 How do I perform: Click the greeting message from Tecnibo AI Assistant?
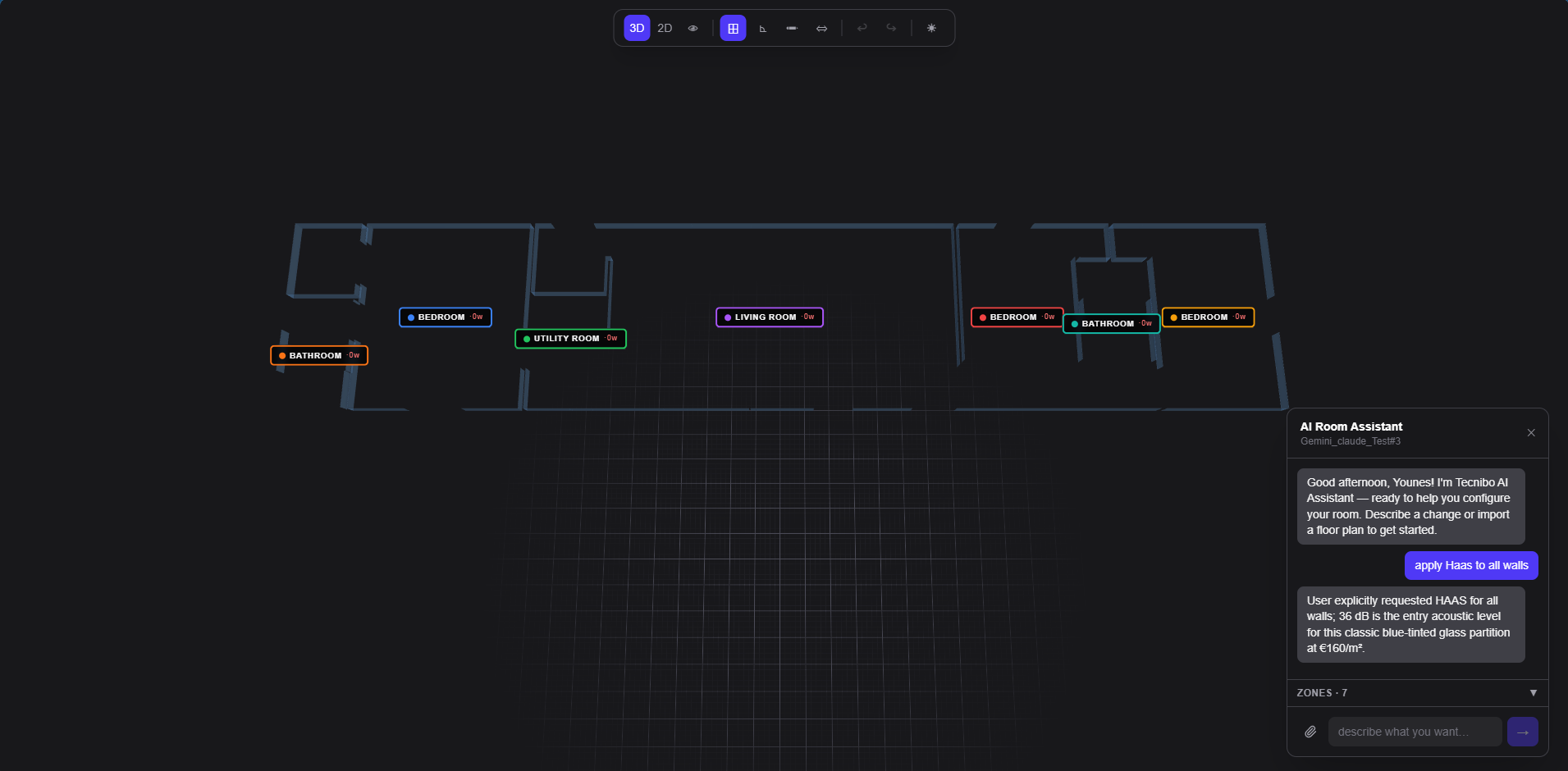tap(1410, 506)
